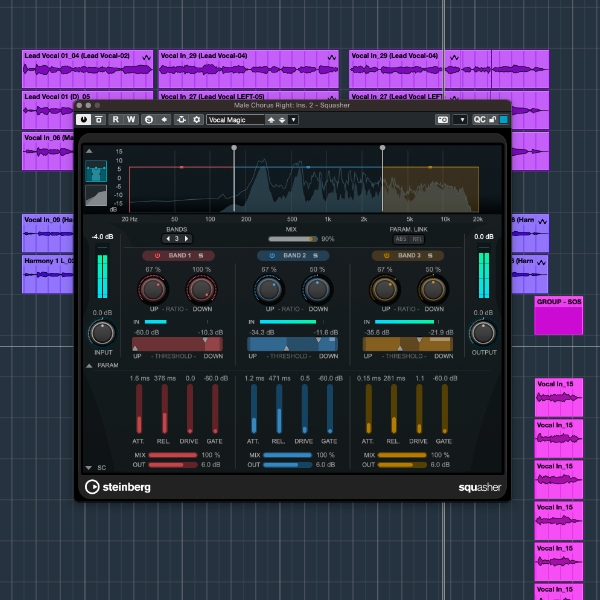Load the previous preset with up arrow
The image size is (600, 600).
271,120
